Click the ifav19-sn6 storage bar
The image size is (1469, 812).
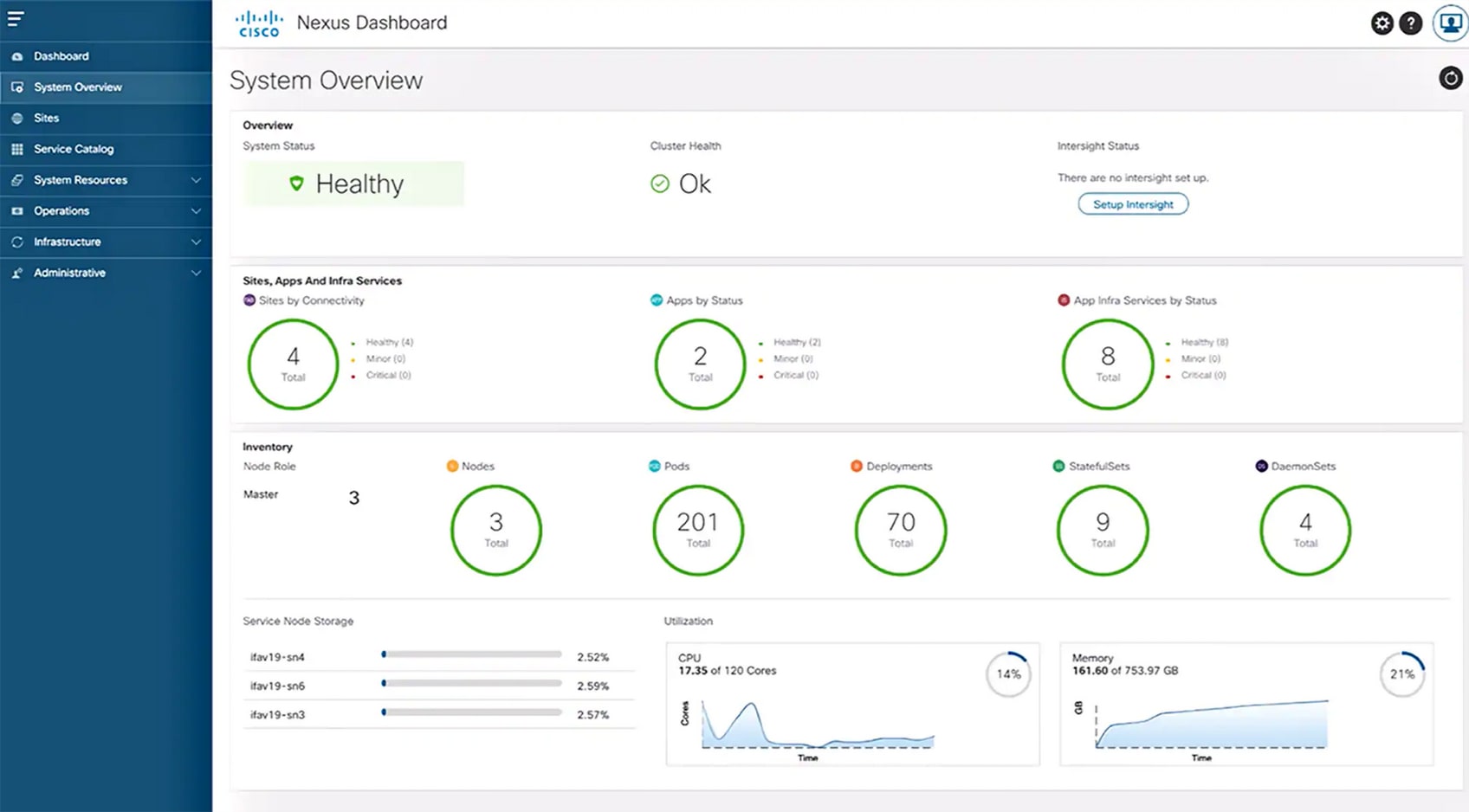point(471,683)
